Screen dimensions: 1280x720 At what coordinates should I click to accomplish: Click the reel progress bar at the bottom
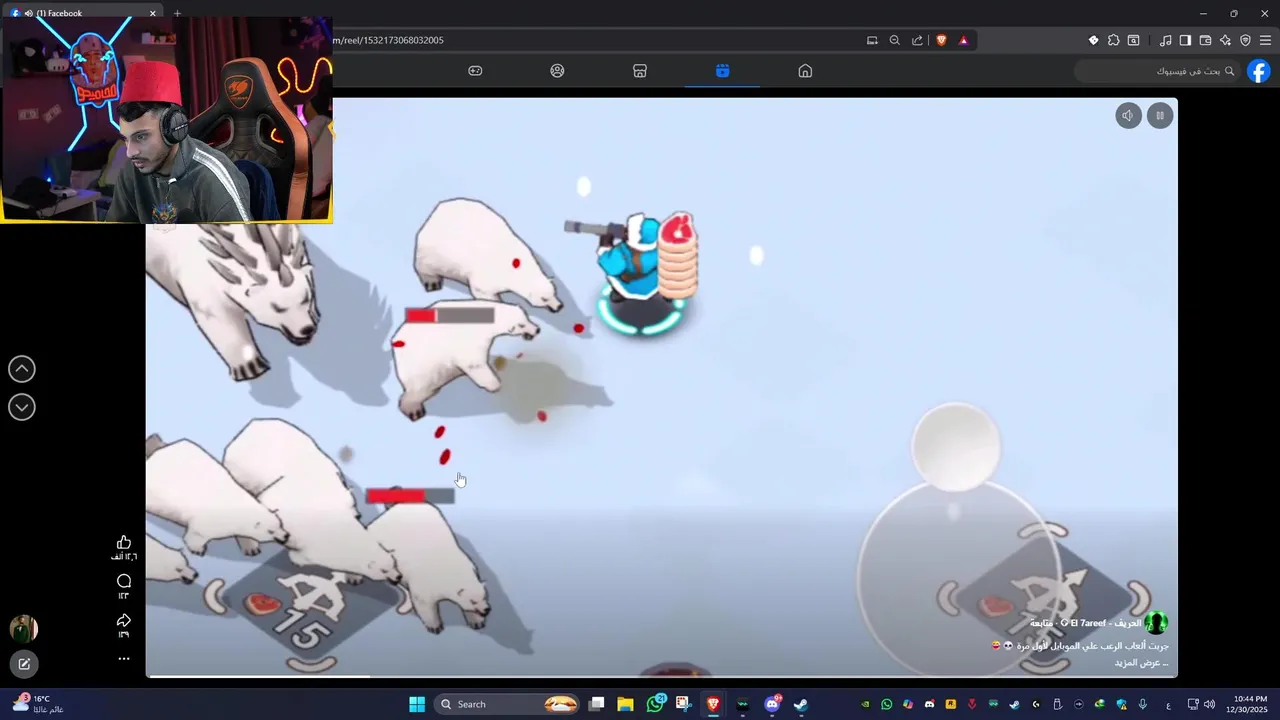661,676
